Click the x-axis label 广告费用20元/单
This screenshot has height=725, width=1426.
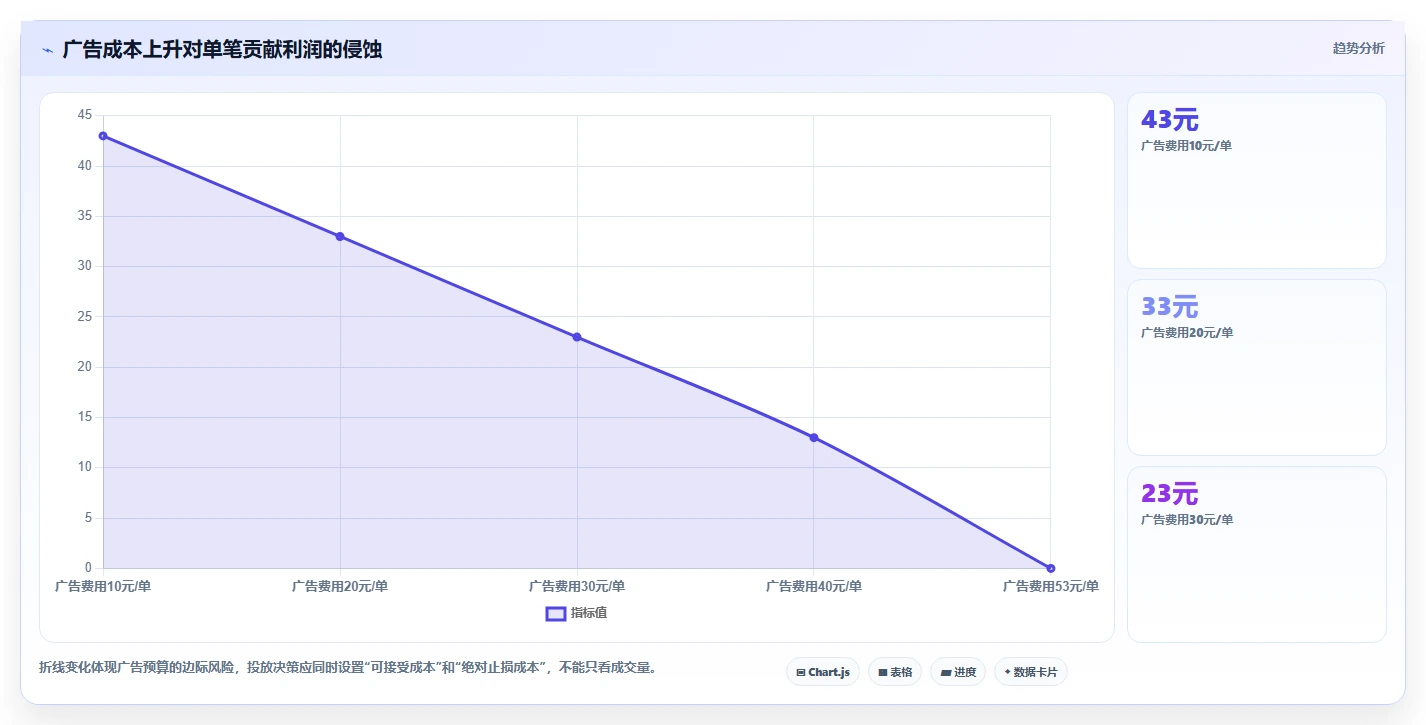point(340,586)
